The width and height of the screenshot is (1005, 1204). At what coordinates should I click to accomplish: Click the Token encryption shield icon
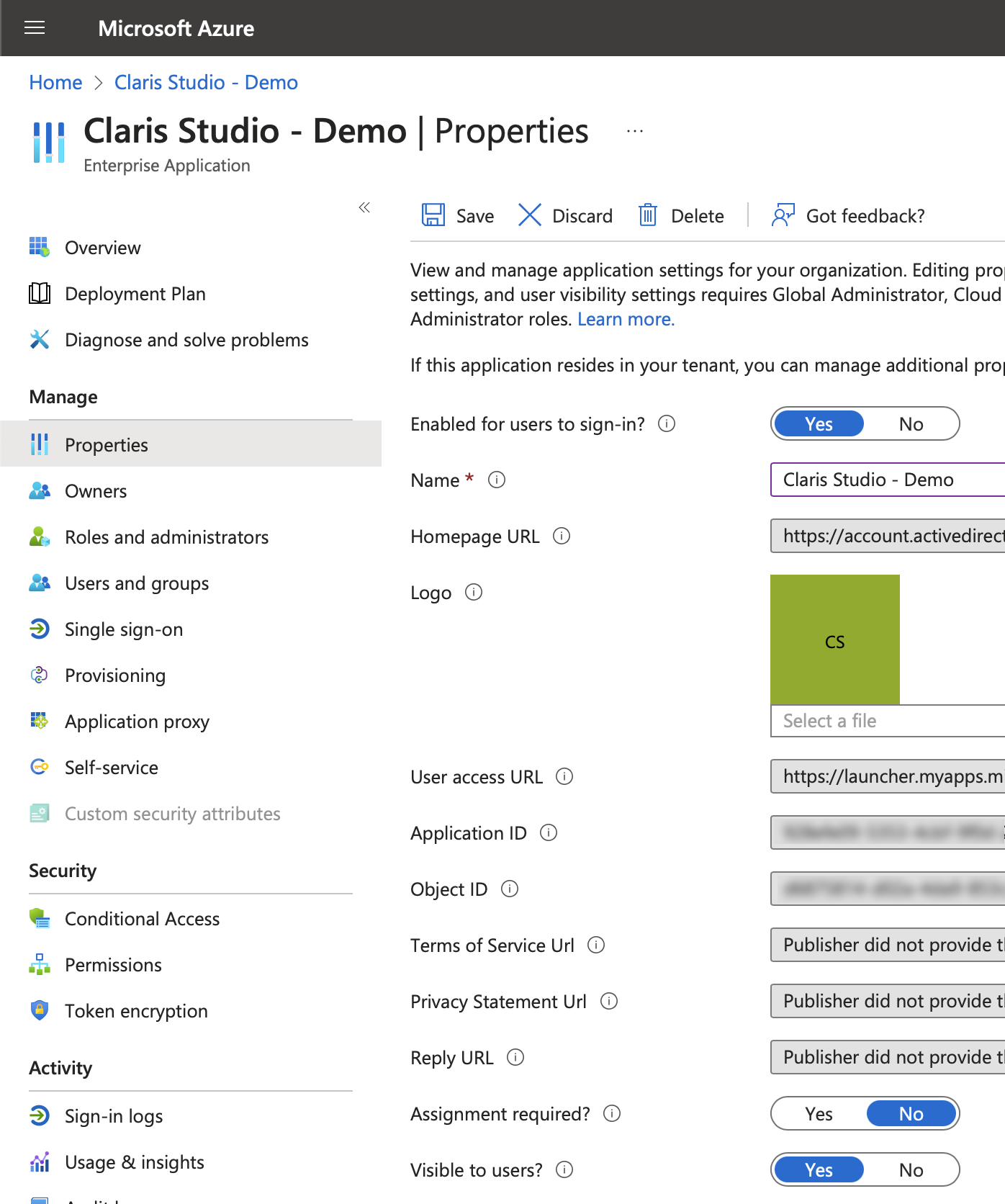tap(40, 1011)
